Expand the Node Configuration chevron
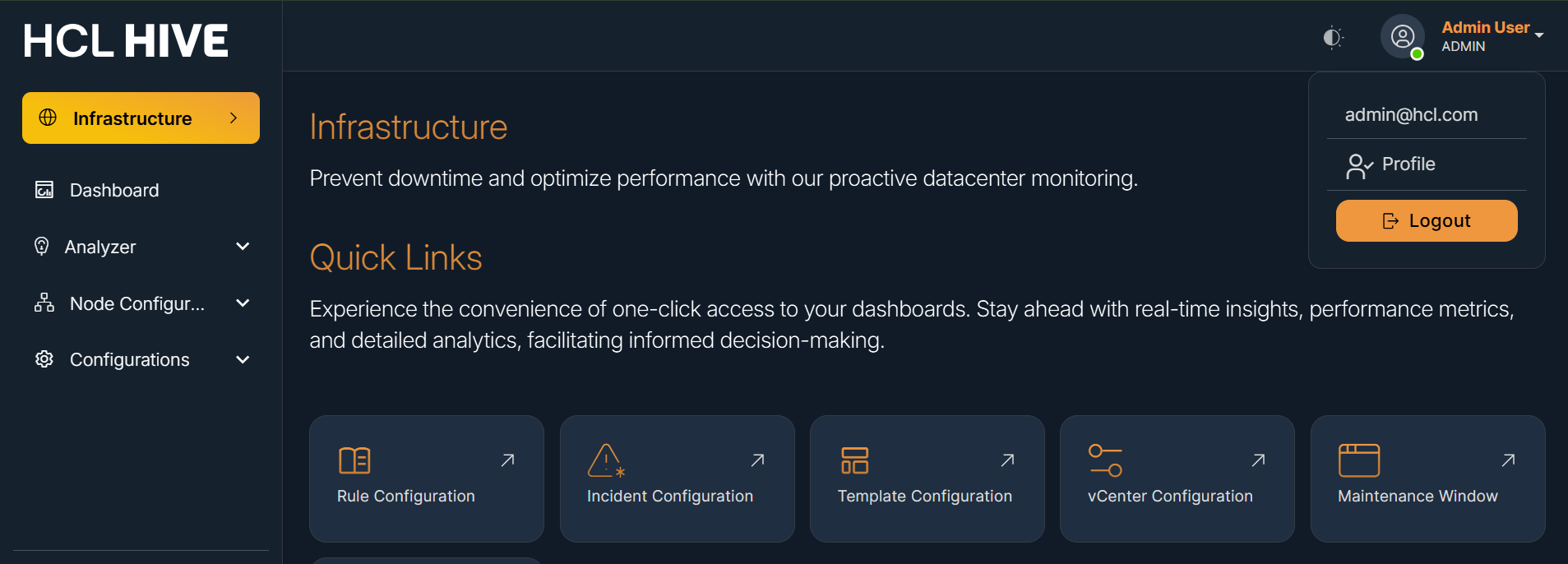 click(243, 303)
